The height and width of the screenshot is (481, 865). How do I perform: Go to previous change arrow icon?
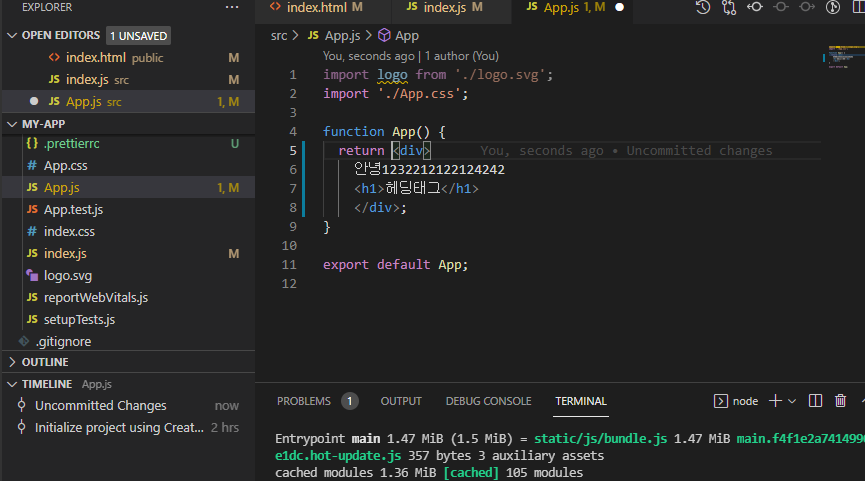point(754,7)
